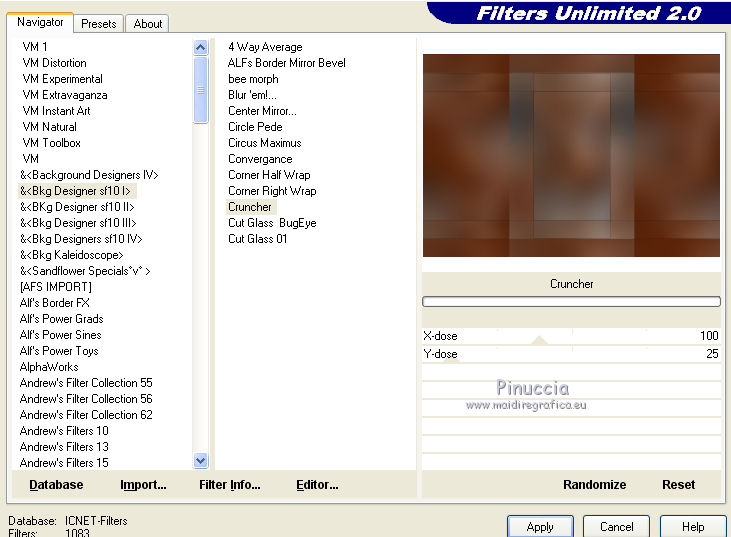Select Alf's Power Sines category
Screen dimensions: 731x537
[x=61, y=335]
